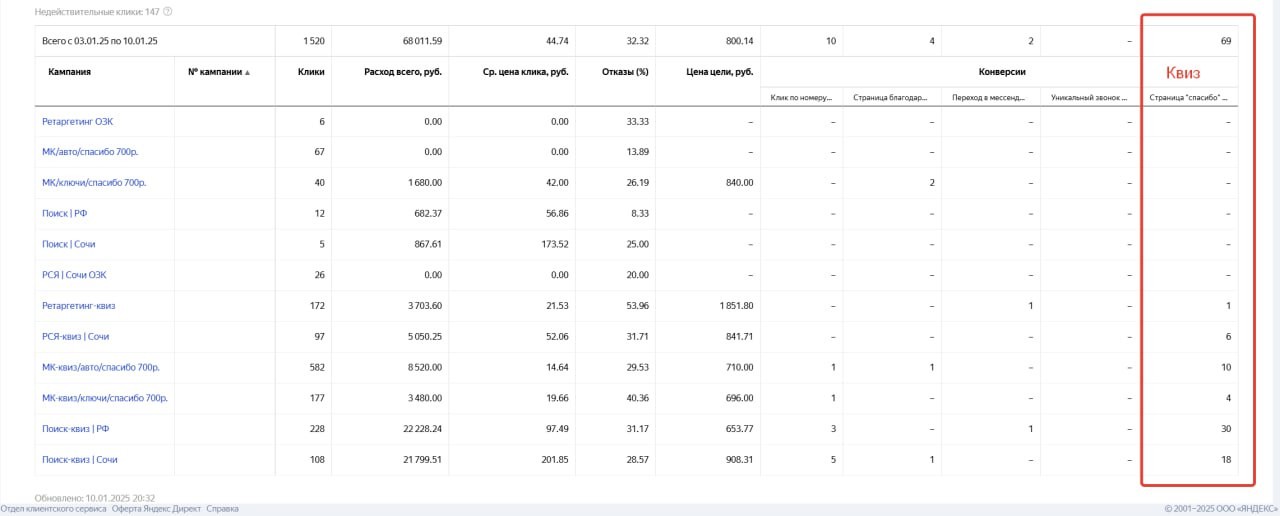Open the Справка footer link
Image resolution: width=1280 pixels, height=516 pixels.
[222, 509]
